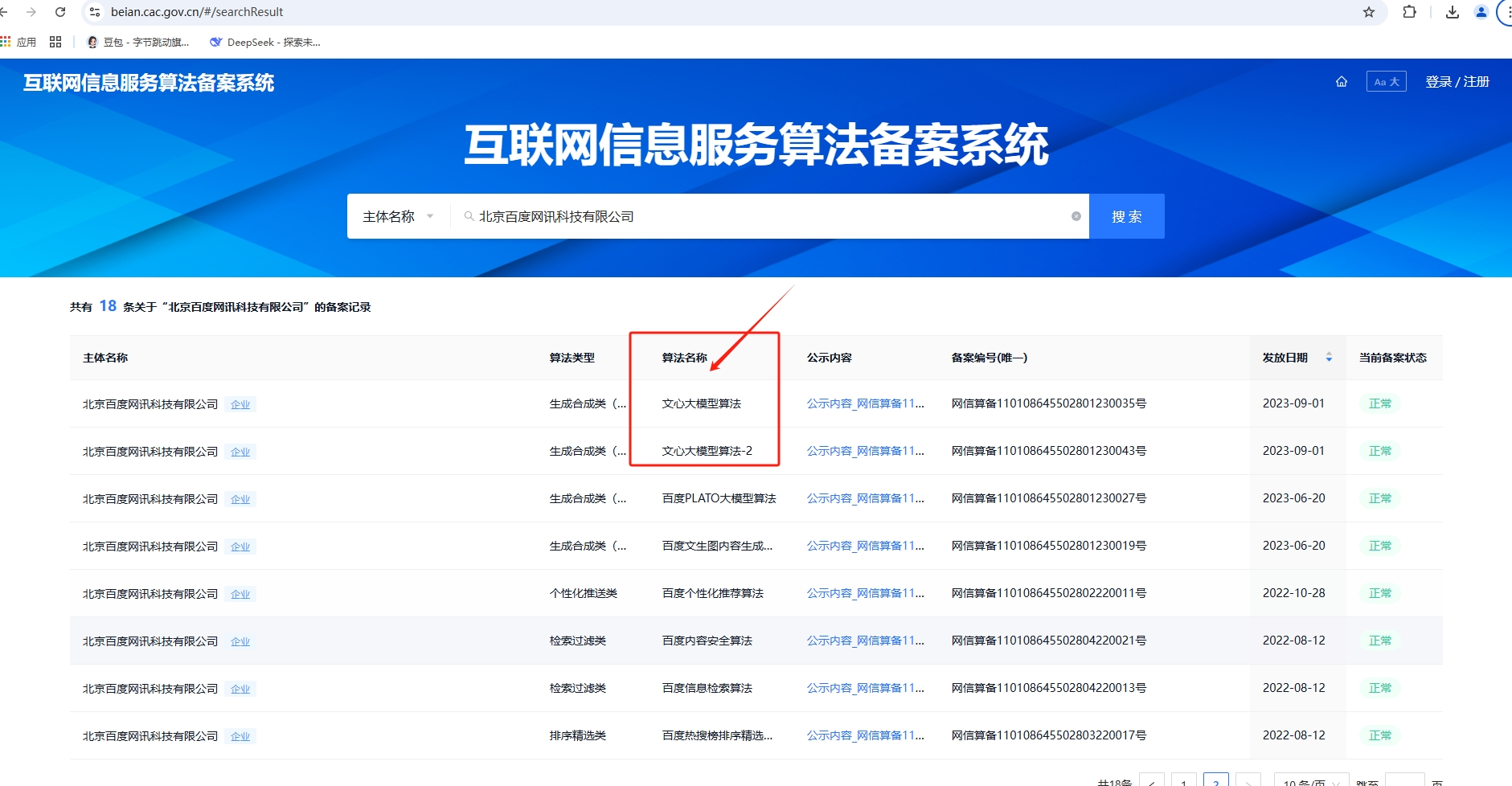Click 正常 status in the 文心大模型算法 row
Screen dimensions: 1512x786
click(x=1380, y=403)
